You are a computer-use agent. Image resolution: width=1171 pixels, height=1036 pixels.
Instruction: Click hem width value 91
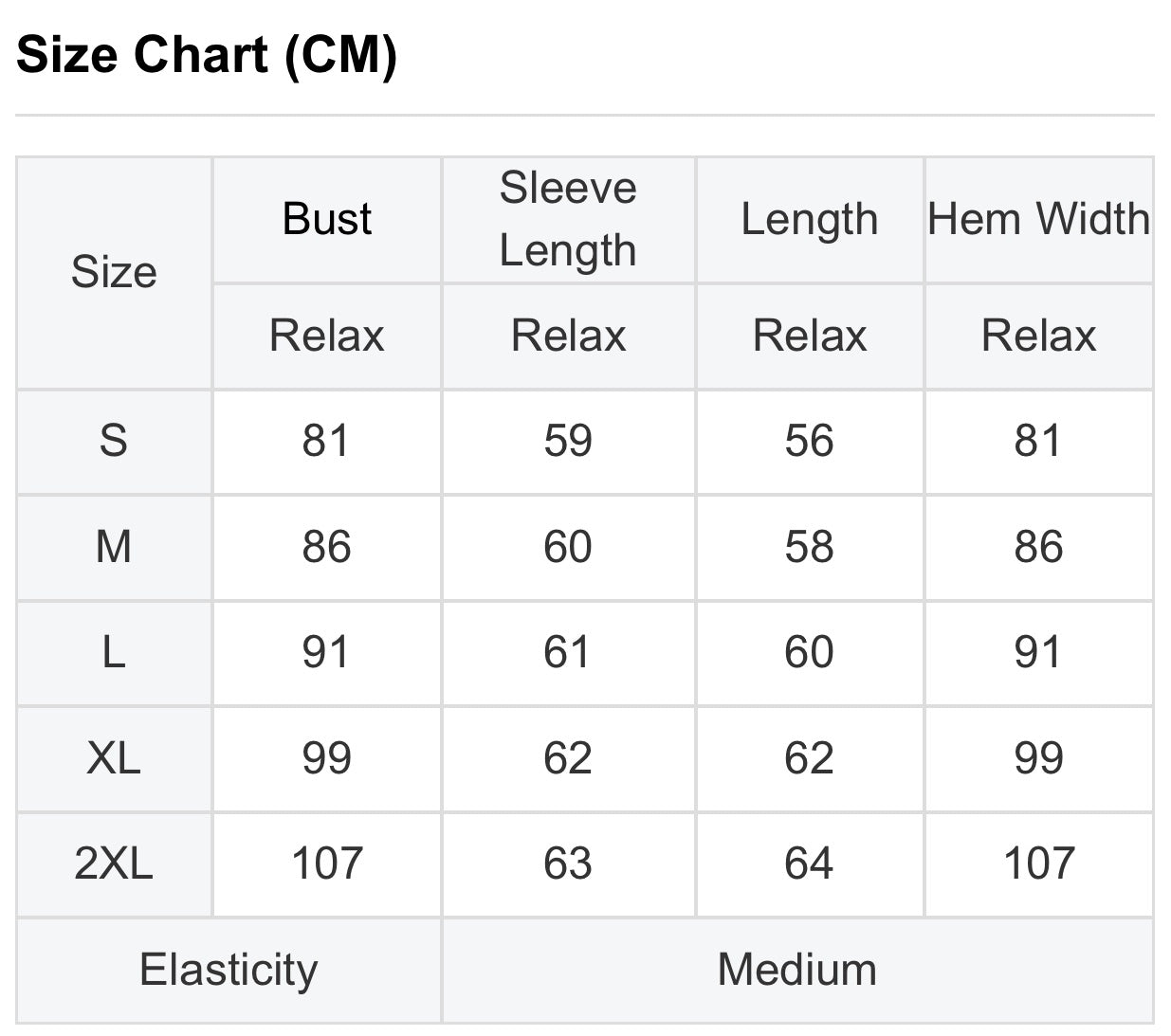point(1039,652)
